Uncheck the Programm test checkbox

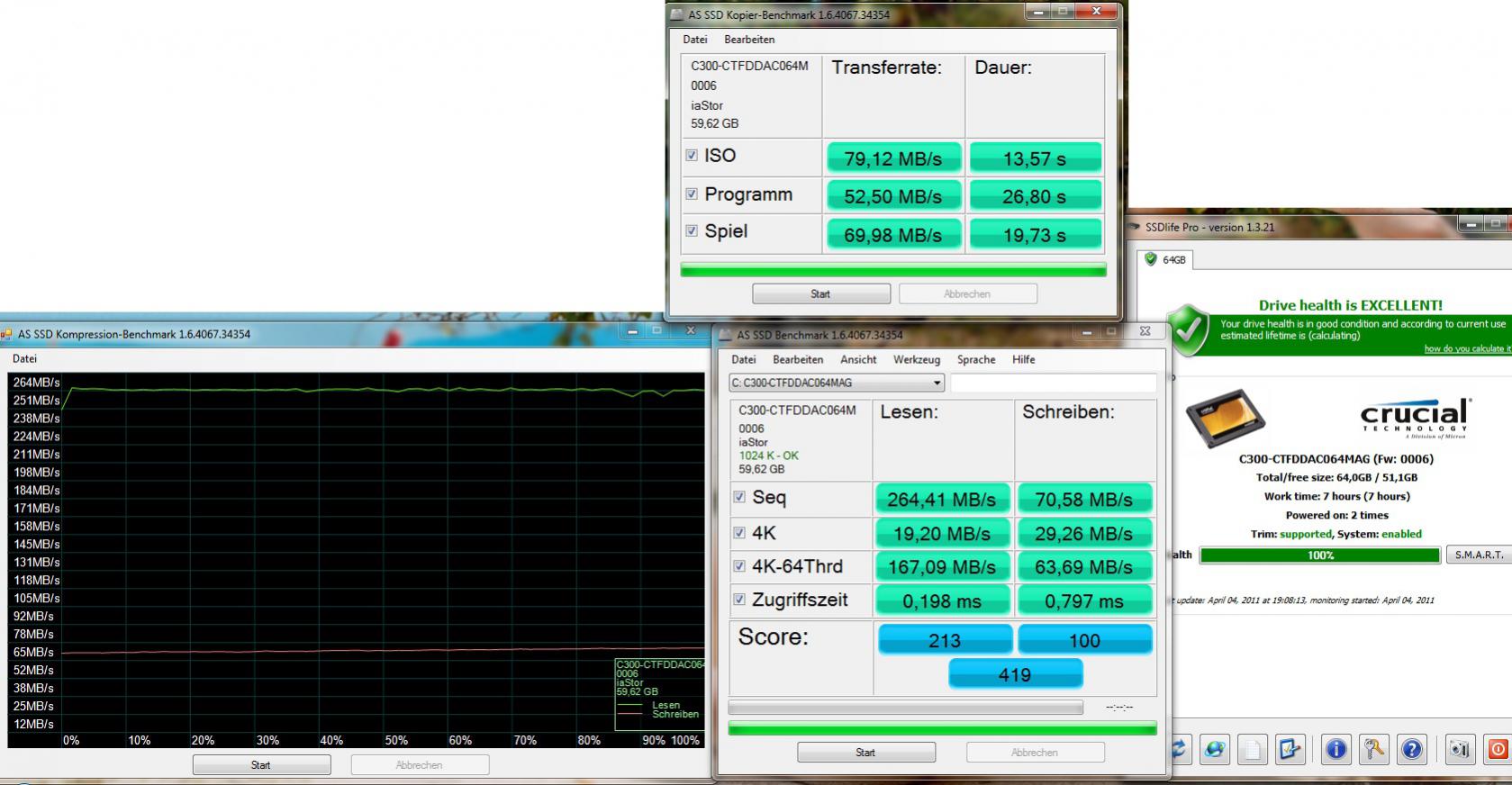pos(692,194)
